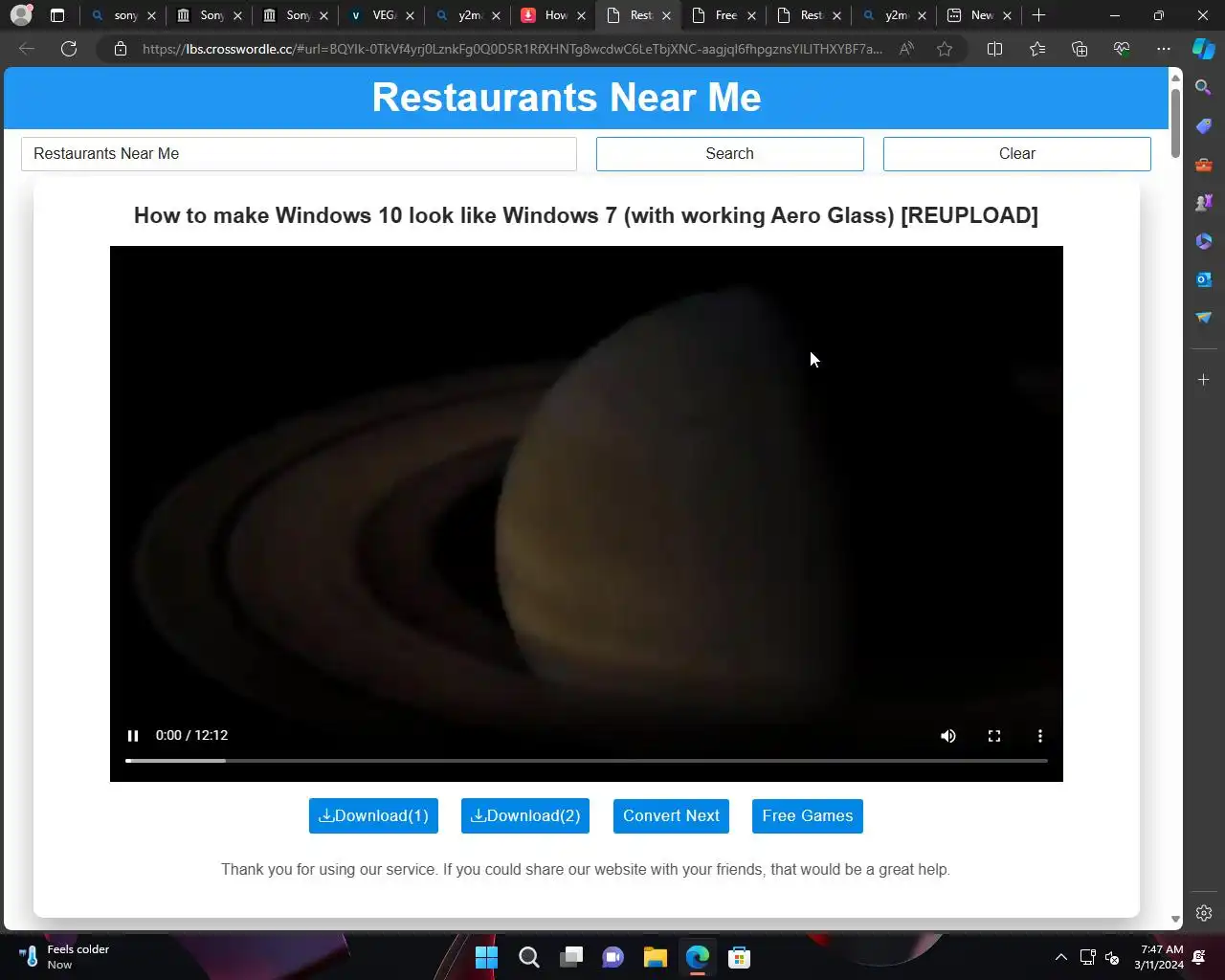The height and width of the screenshot is (980, 1225).
Task: Enter fullscreen on the video player
Action: (x=994, y=736)
